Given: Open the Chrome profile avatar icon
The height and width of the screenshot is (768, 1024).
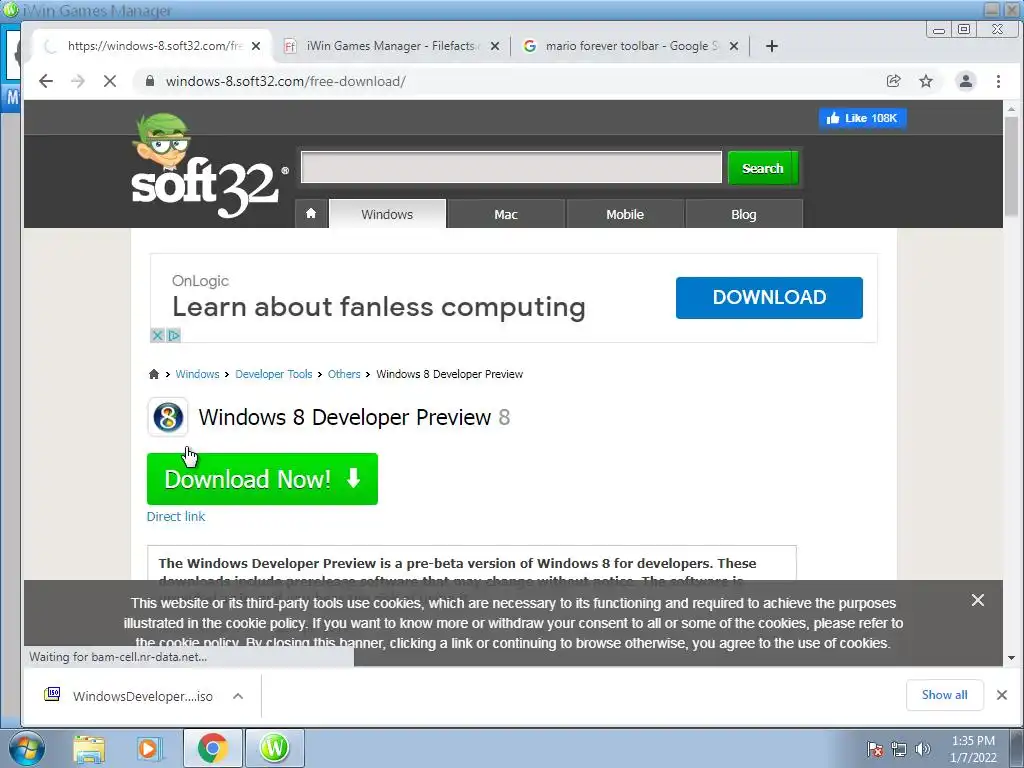Looking at the screenshot, I should point(966,81).
